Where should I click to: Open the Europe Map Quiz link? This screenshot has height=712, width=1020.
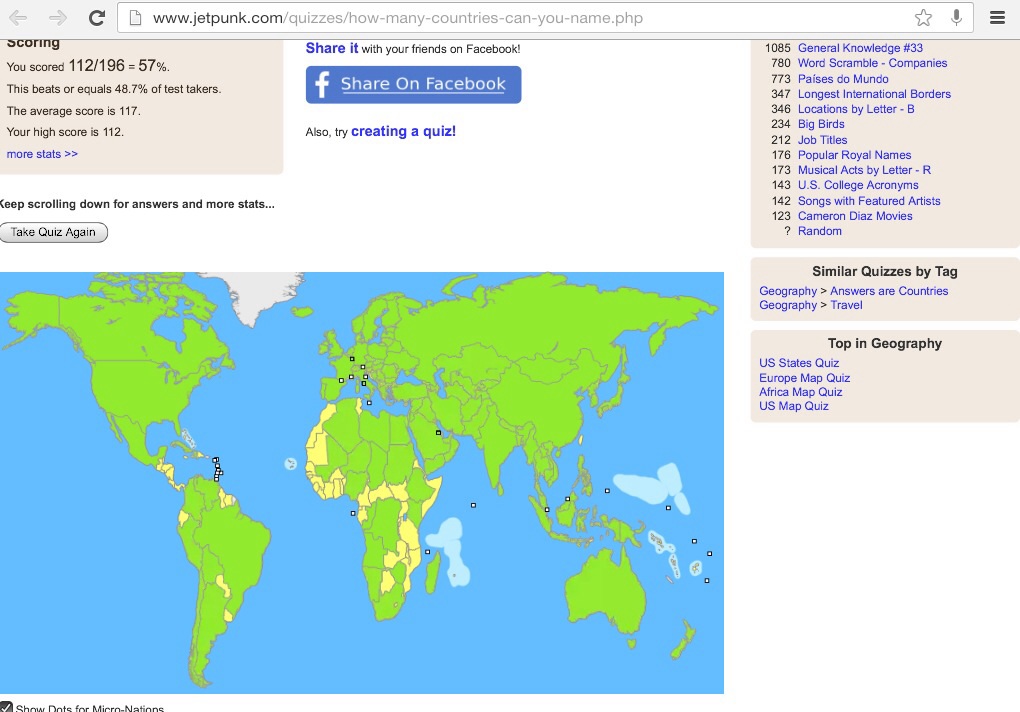(804, 378)
